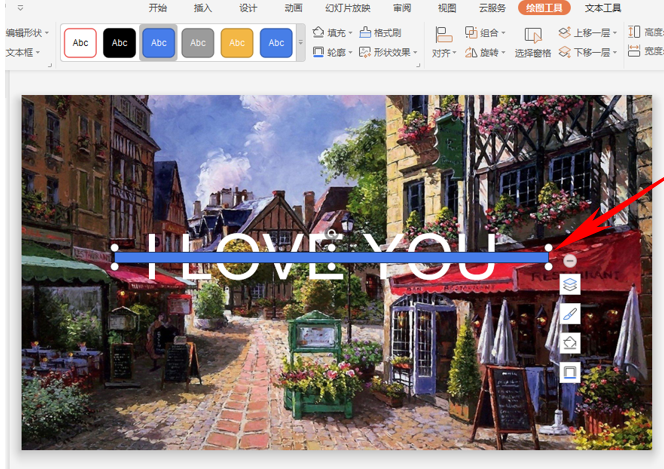Viewport: 664px width, 469px height.
Task: Choose the black Abc shape style
Action: coord(119,43)
